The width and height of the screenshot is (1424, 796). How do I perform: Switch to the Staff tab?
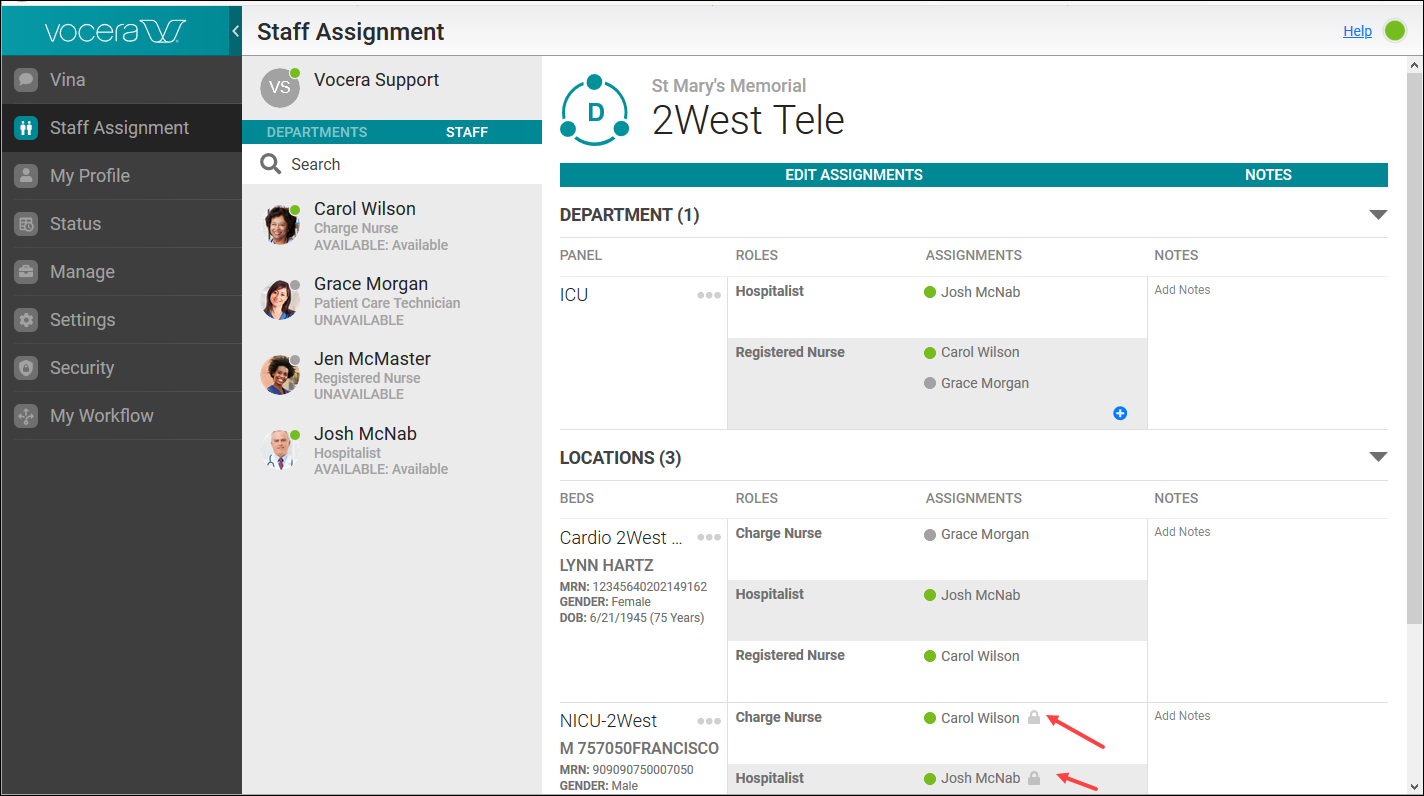[x=467, y=132]
